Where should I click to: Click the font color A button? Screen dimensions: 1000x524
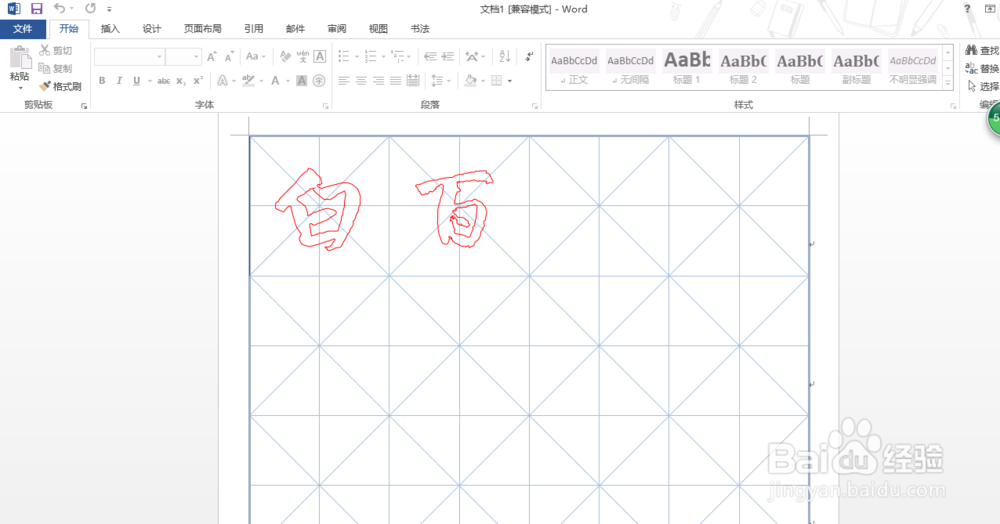[276, 81]
